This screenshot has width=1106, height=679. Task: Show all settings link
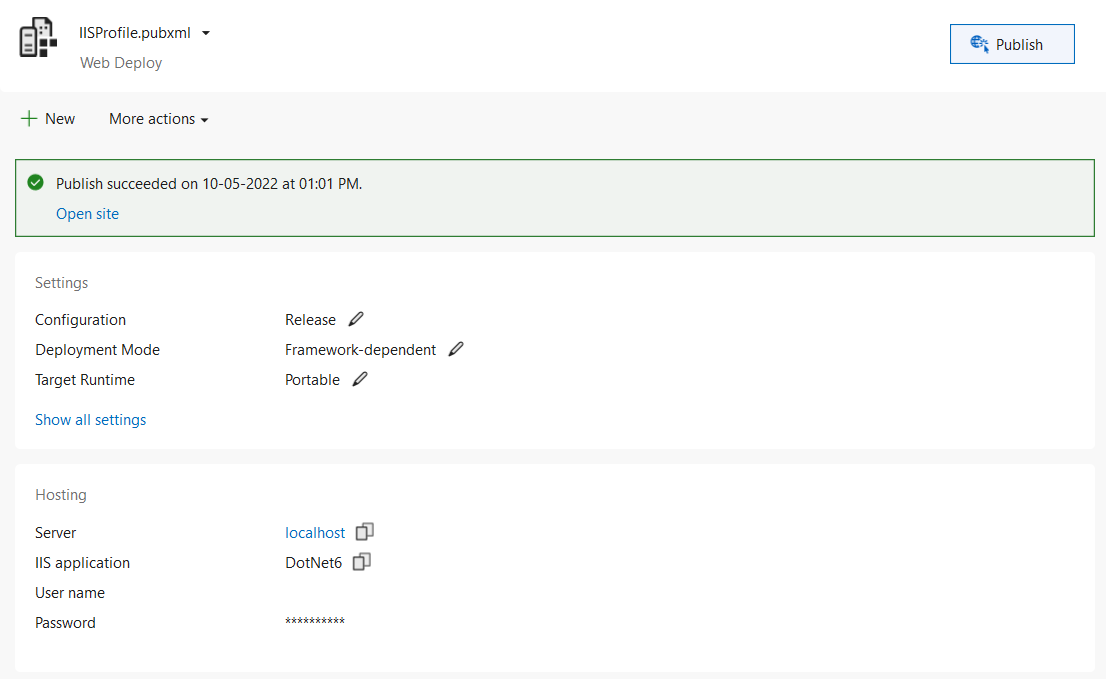(90, 420)
